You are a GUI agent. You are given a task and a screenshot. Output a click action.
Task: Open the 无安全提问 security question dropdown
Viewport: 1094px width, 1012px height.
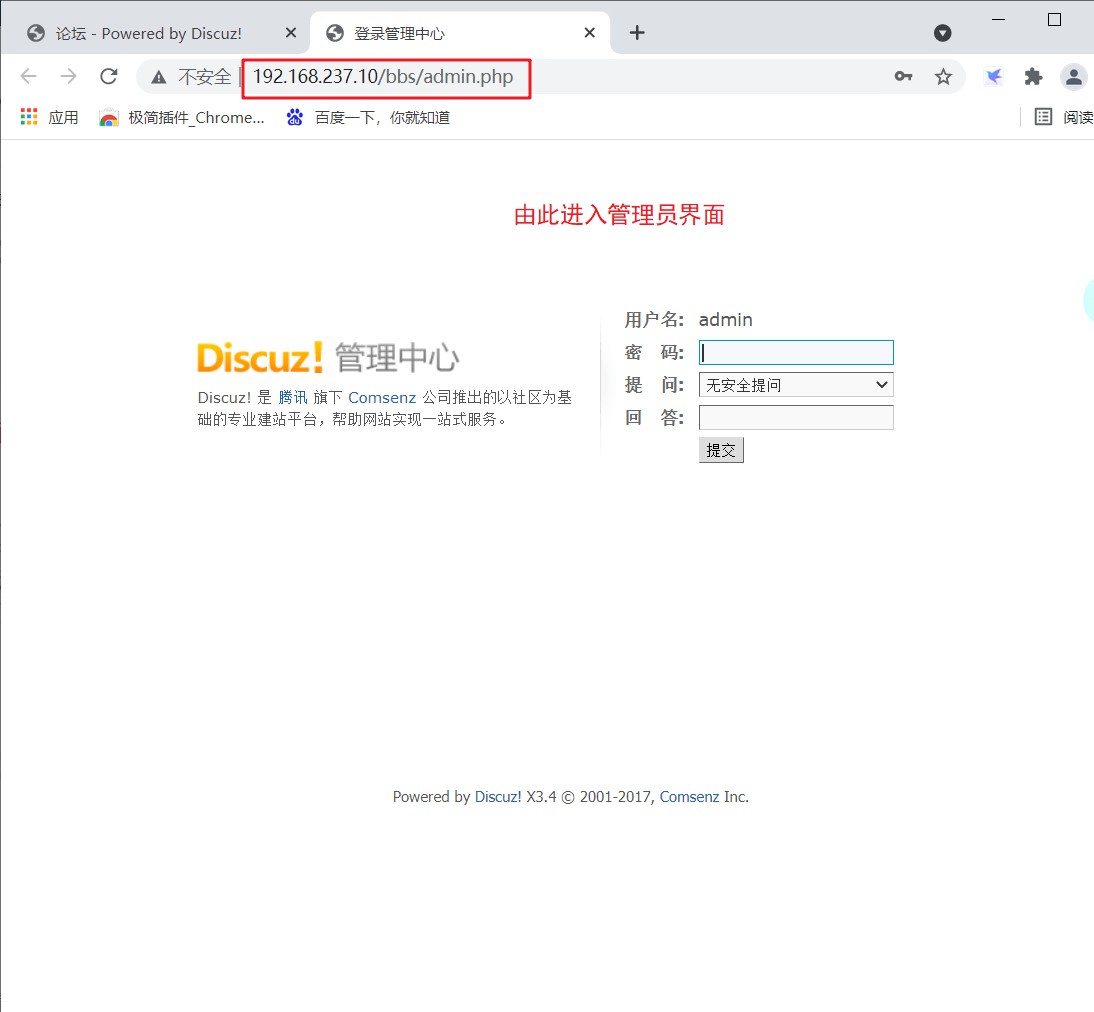796,385
